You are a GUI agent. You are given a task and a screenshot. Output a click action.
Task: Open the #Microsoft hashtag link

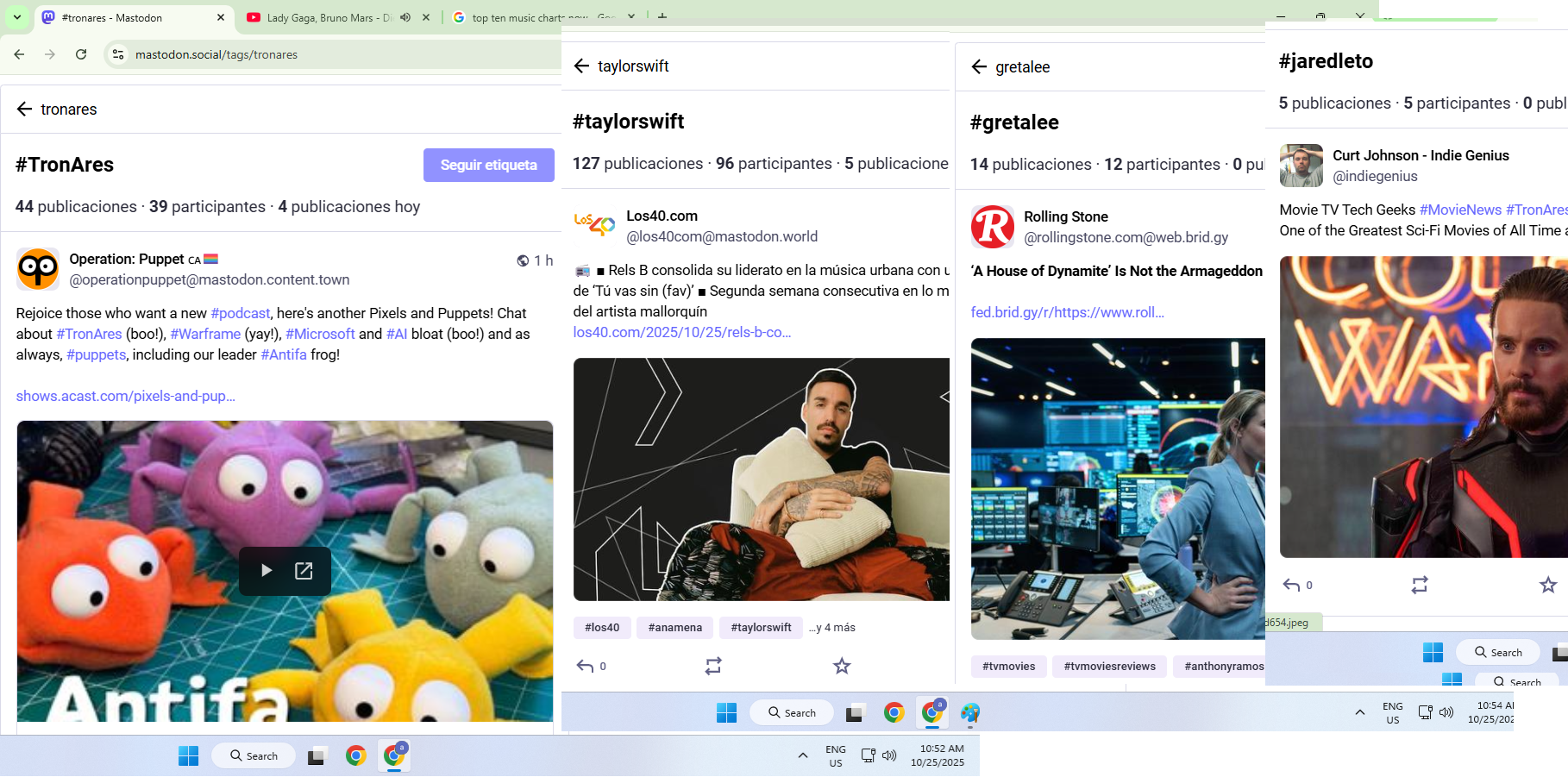pos(320,334)
